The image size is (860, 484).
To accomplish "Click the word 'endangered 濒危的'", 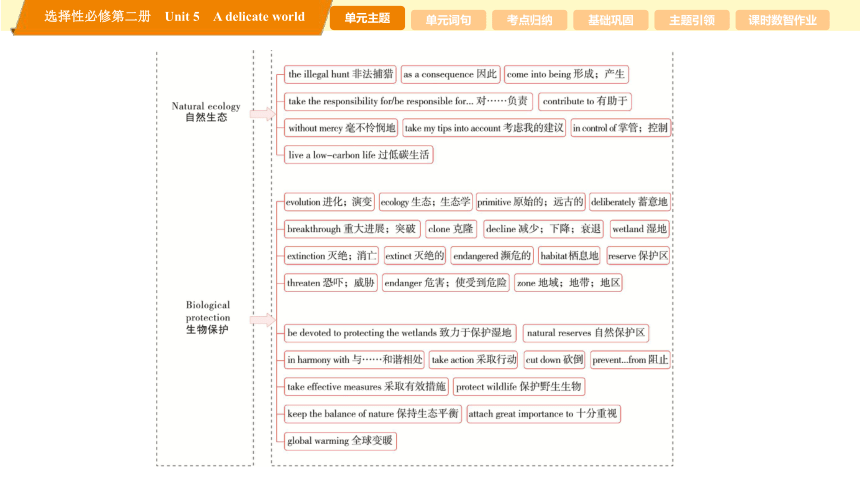I will pos(492,256).
